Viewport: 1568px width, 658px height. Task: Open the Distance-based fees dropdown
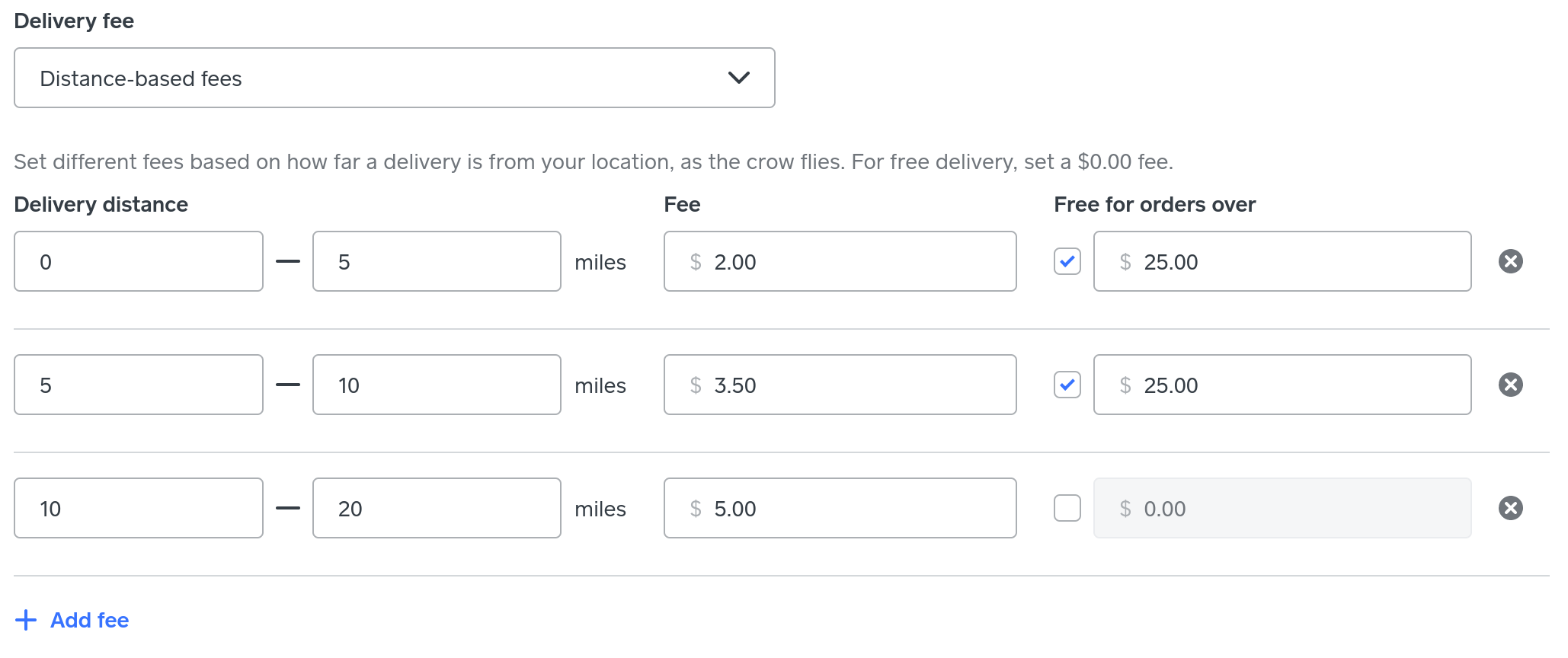coord(395,78)
